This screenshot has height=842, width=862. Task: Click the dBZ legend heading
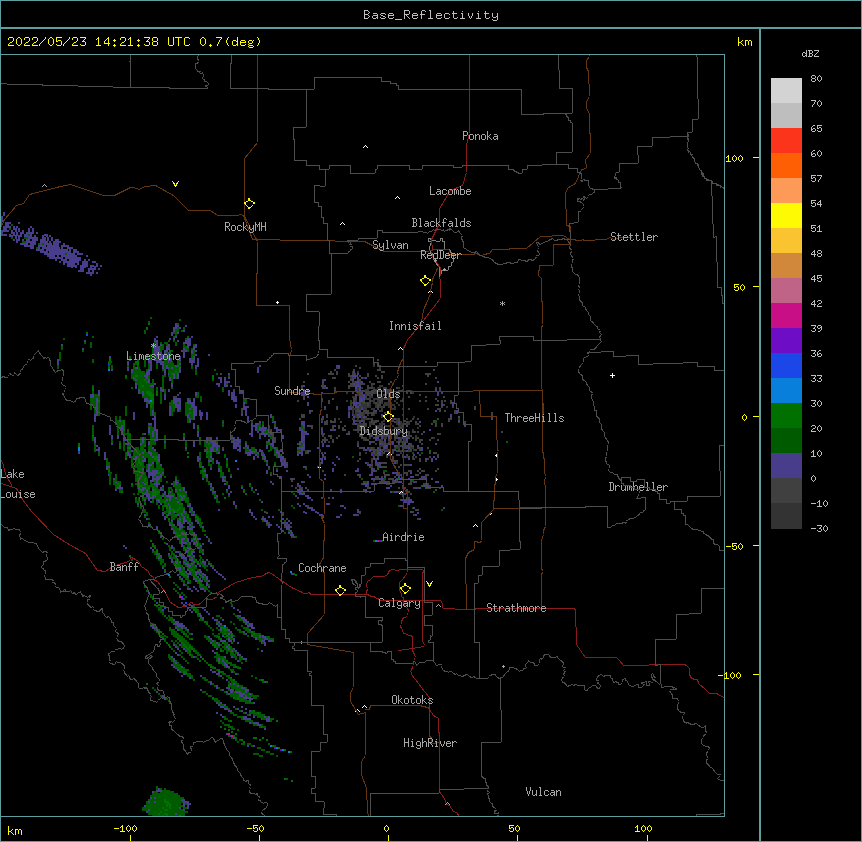810,53
